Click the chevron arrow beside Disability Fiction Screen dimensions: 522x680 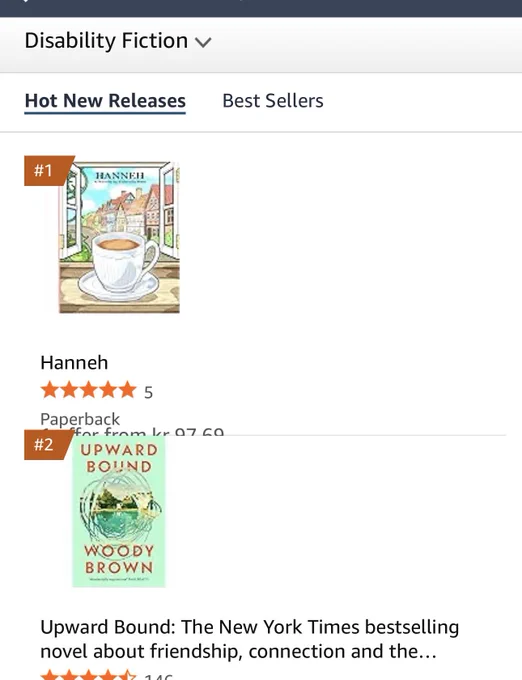tap(203, 42)
